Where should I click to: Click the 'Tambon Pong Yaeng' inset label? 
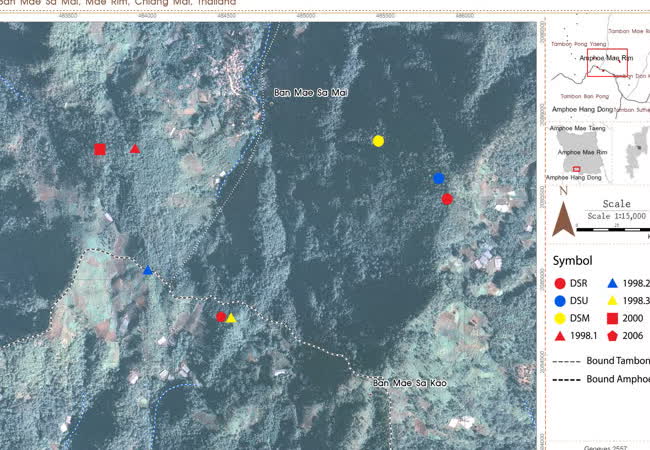(579, 44)
